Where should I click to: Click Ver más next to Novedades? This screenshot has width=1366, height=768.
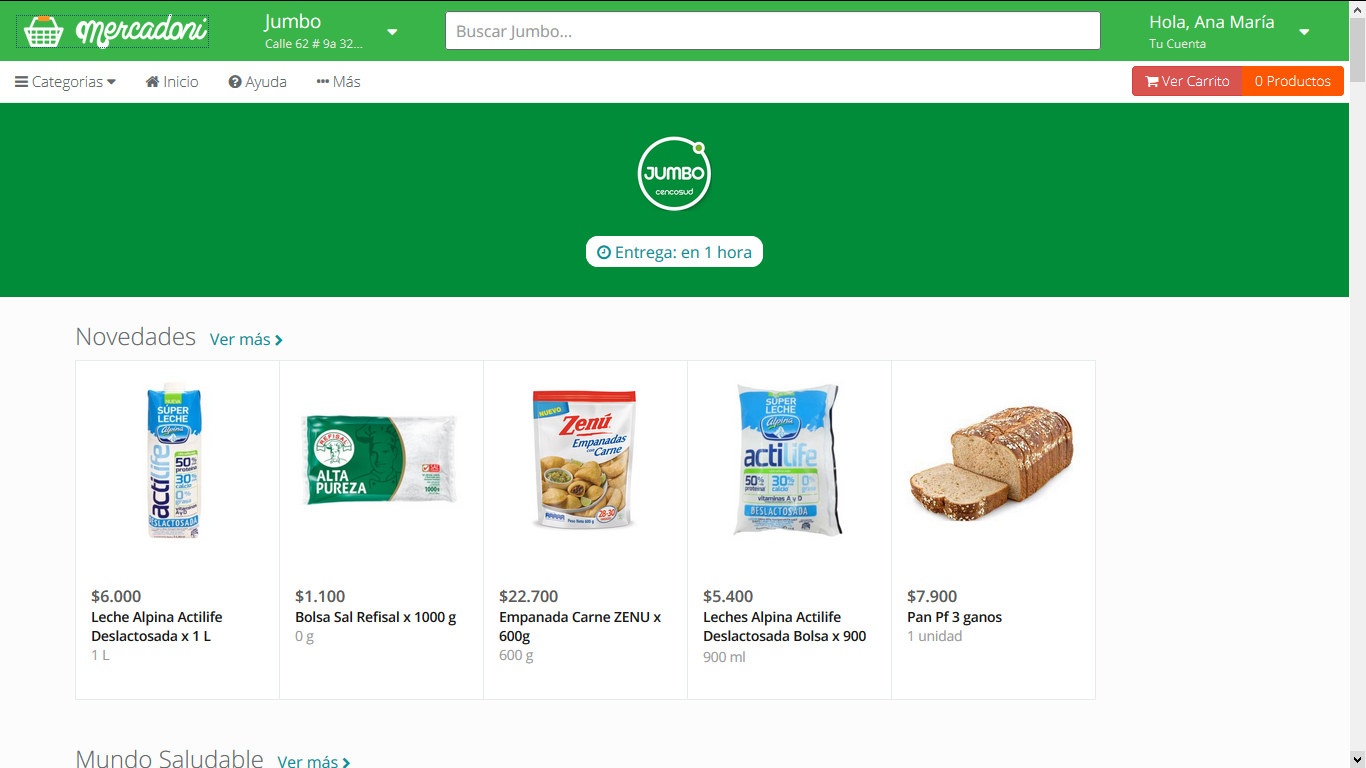click(x=246, y=340)
